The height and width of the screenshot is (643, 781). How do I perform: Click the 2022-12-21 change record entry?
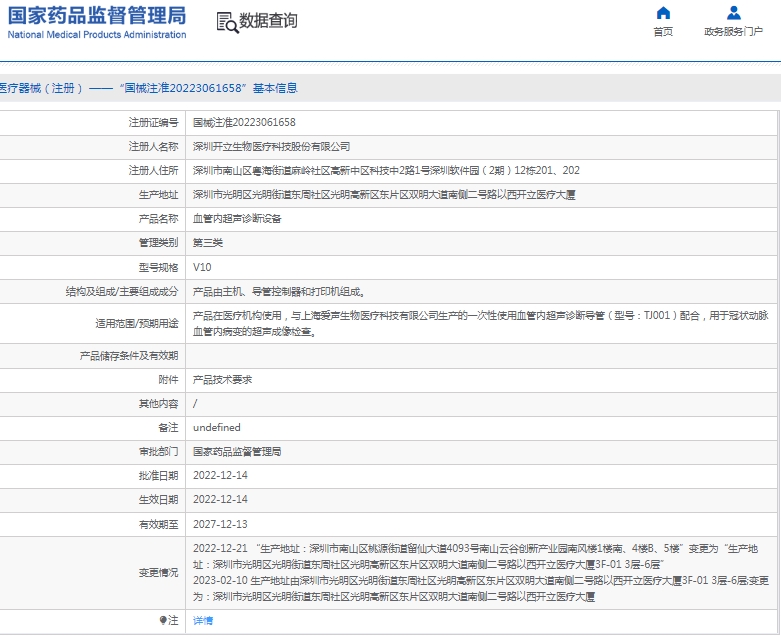coord(475,556)
